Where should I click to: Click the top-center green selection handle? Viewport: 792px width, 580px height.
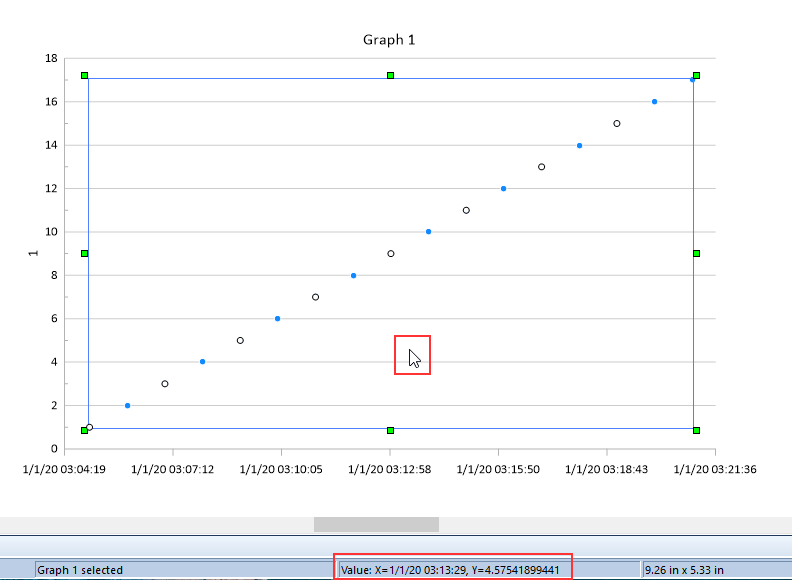391,76
